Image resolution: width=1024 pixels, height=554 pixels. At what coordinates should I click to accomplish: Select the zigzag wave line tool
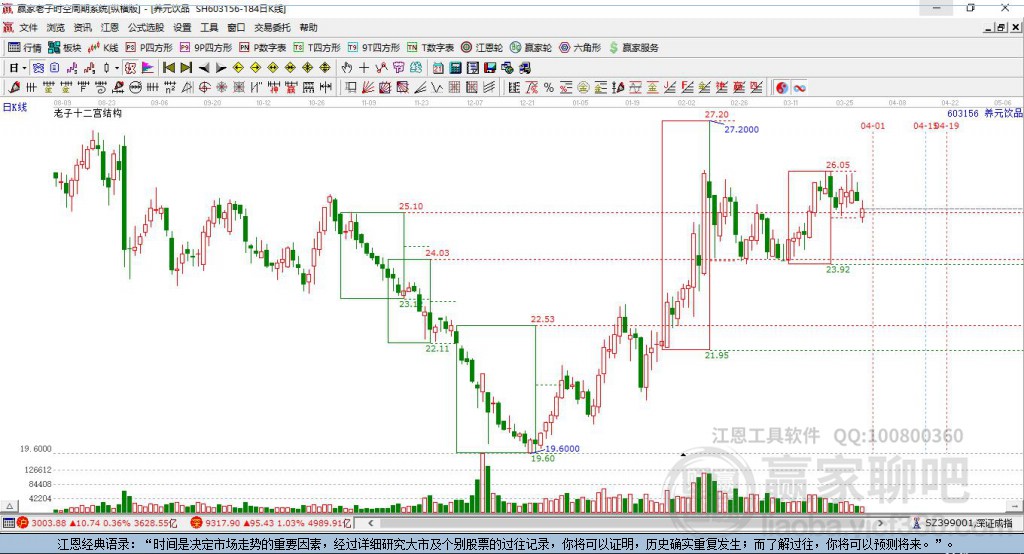click(437, 88)
